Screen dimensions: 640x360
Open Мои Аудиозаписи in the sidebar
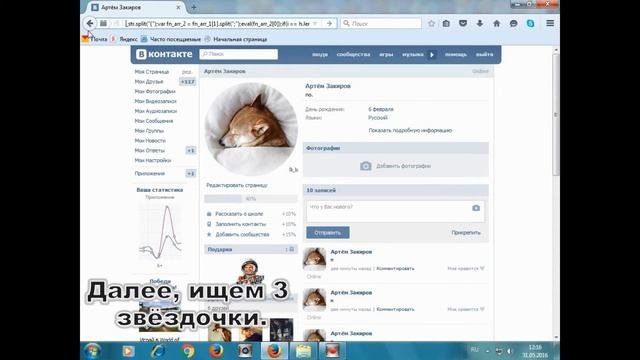pos(156,111)
